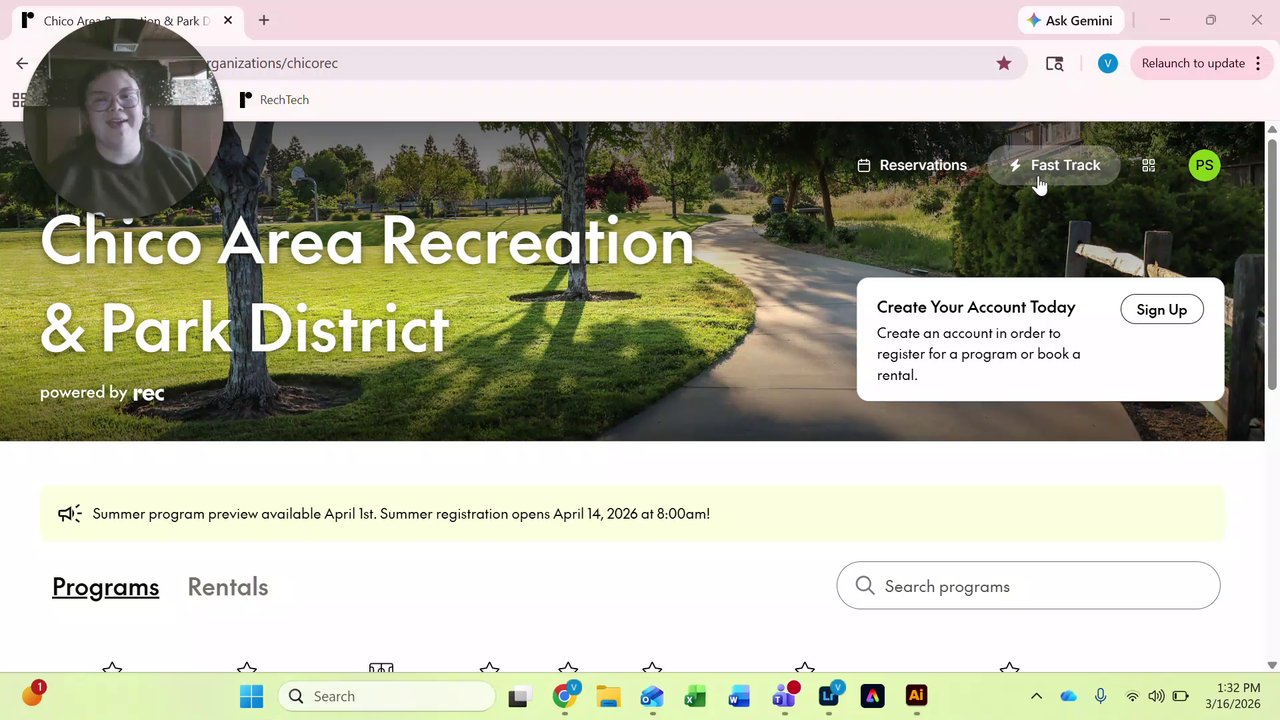Show hidden tray icons chevron
This screenshot has width=1280, height=720.
1036,696
